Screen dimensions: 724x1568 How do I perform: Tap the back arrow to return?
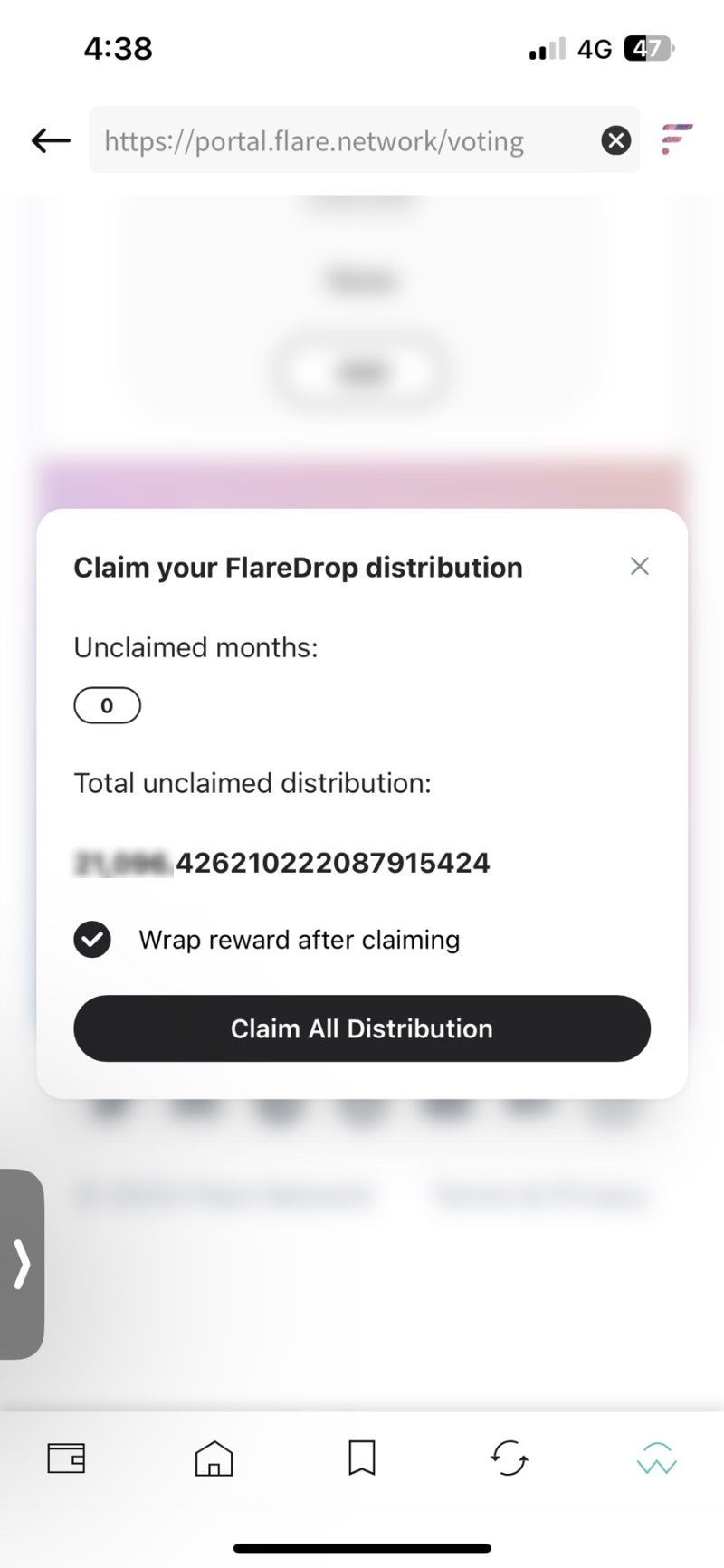click(x=48, y=140)
